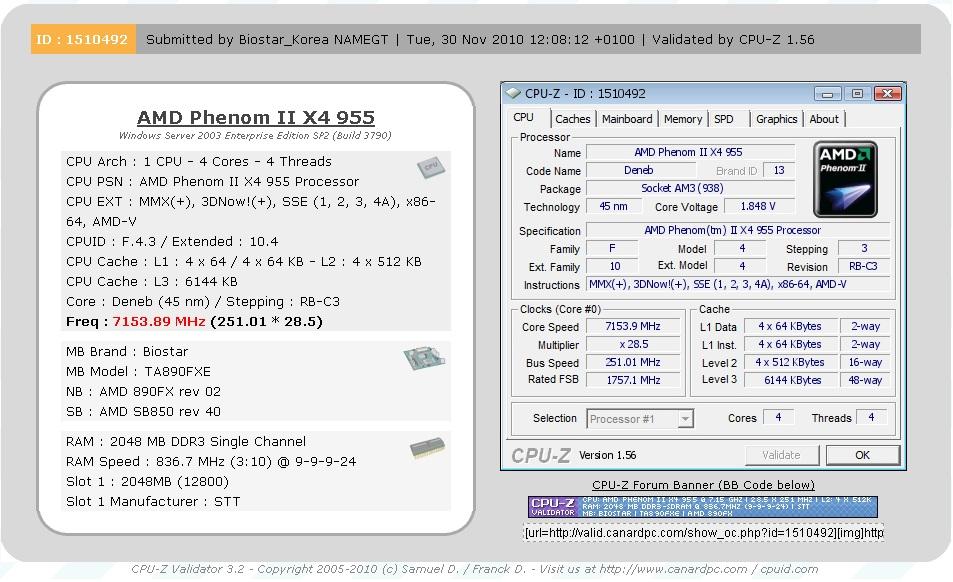Click the AMD Phenom II logo image

(845, 179)
